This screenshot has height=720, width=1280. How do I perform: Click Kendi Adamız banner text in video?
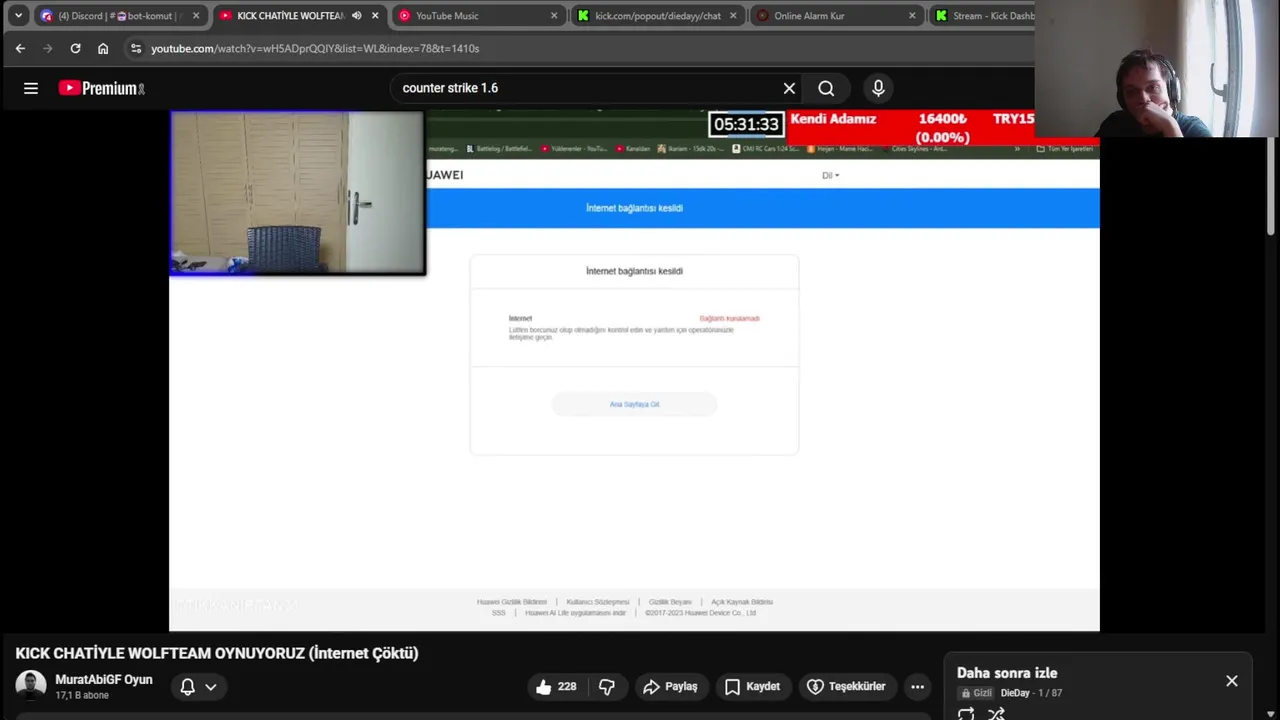833,119
